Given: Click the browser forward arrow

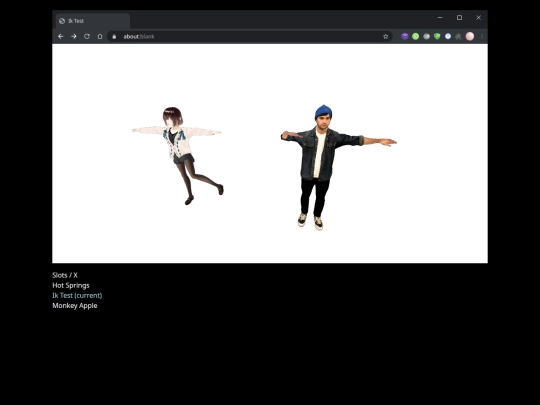Looking at the screenshot, I should tap(74, 36).
